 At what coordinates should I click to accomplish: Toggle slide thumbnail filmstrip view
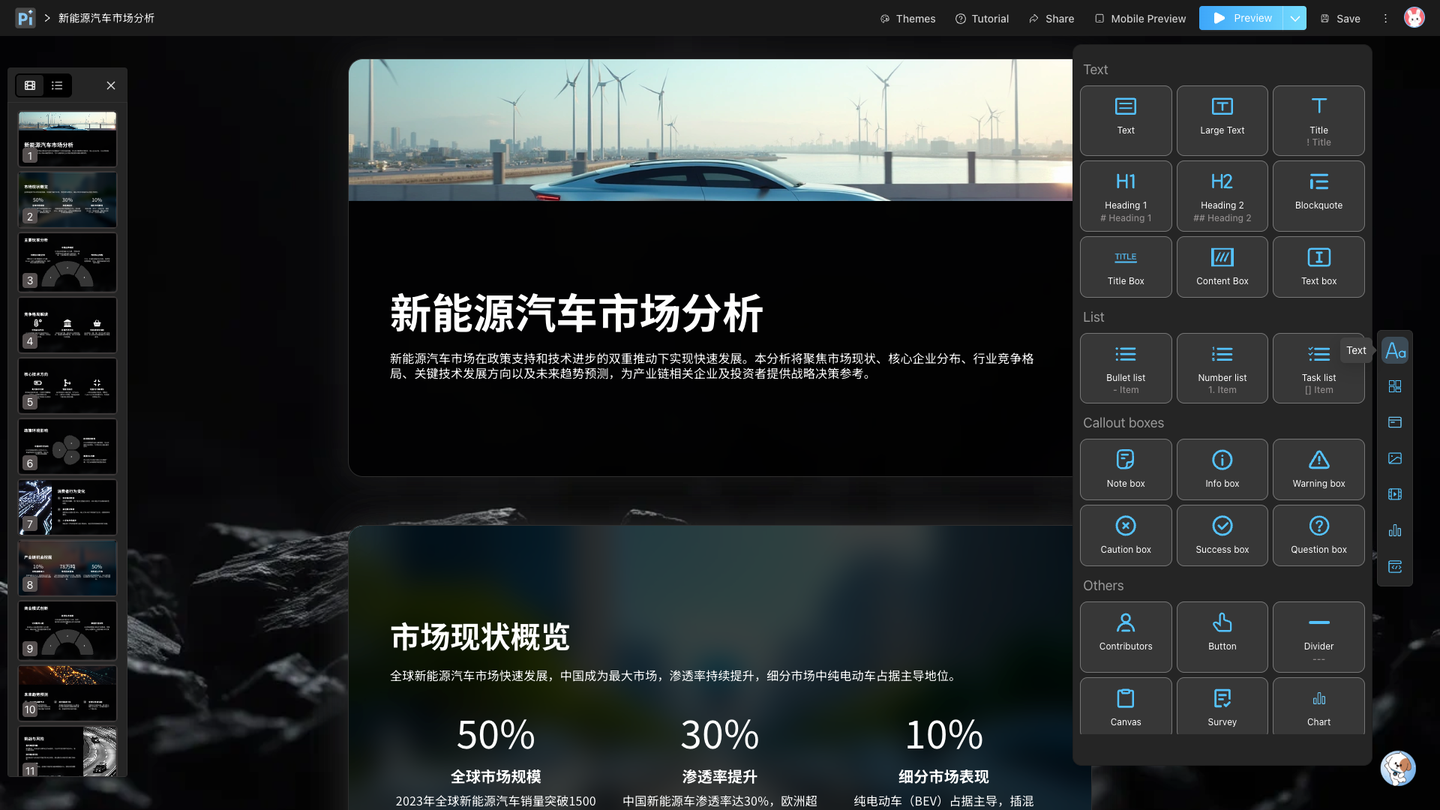(x=29, y=85)
